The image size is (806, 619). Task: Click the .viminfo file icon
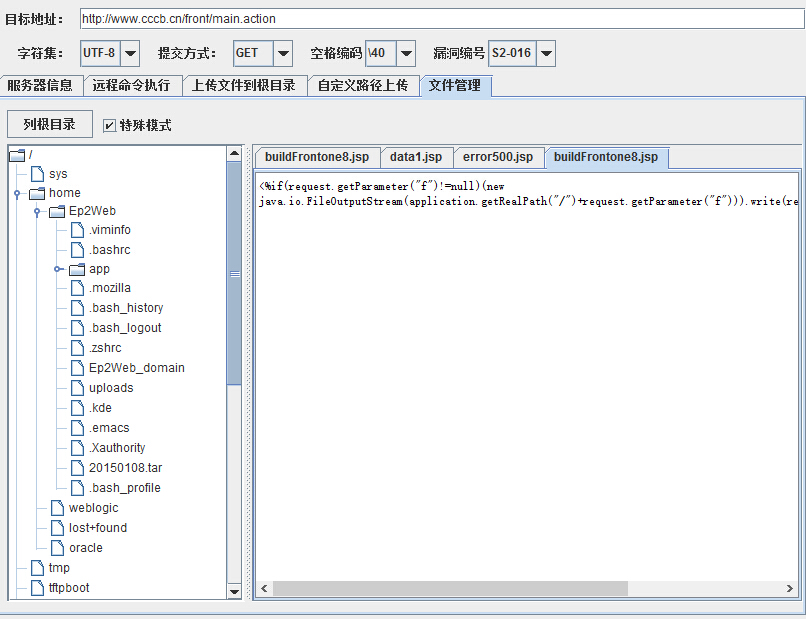[78, 230]
